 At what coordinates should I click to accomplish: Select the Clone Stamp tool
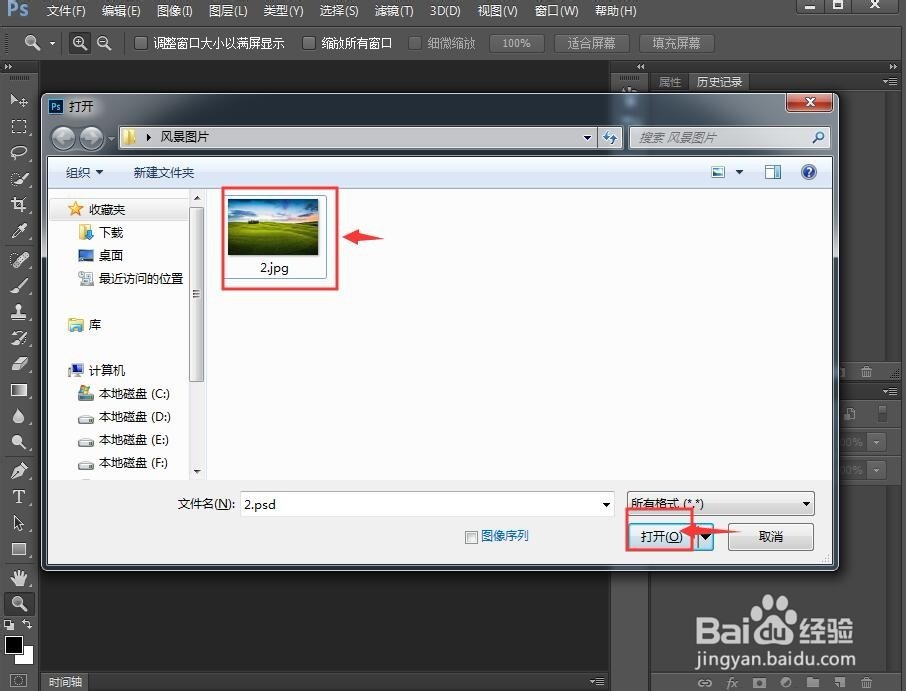(18, 311)
